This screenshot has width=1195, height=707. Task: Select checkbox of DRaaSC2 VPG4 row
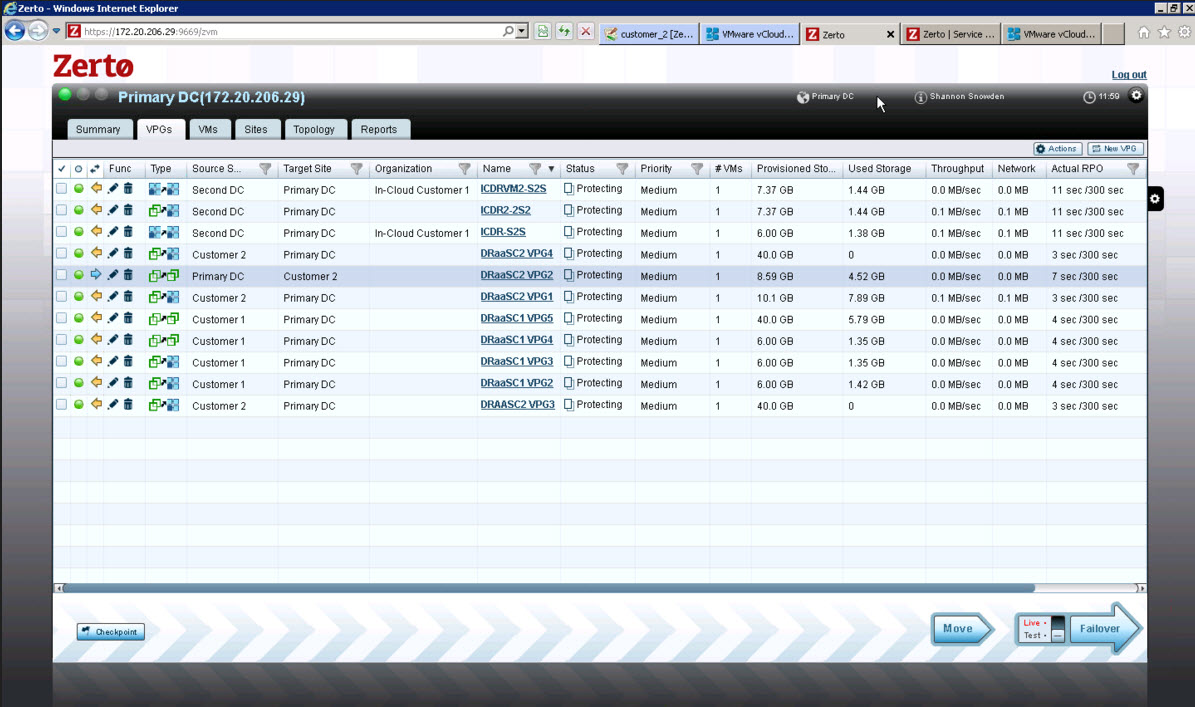pos(61,253)
